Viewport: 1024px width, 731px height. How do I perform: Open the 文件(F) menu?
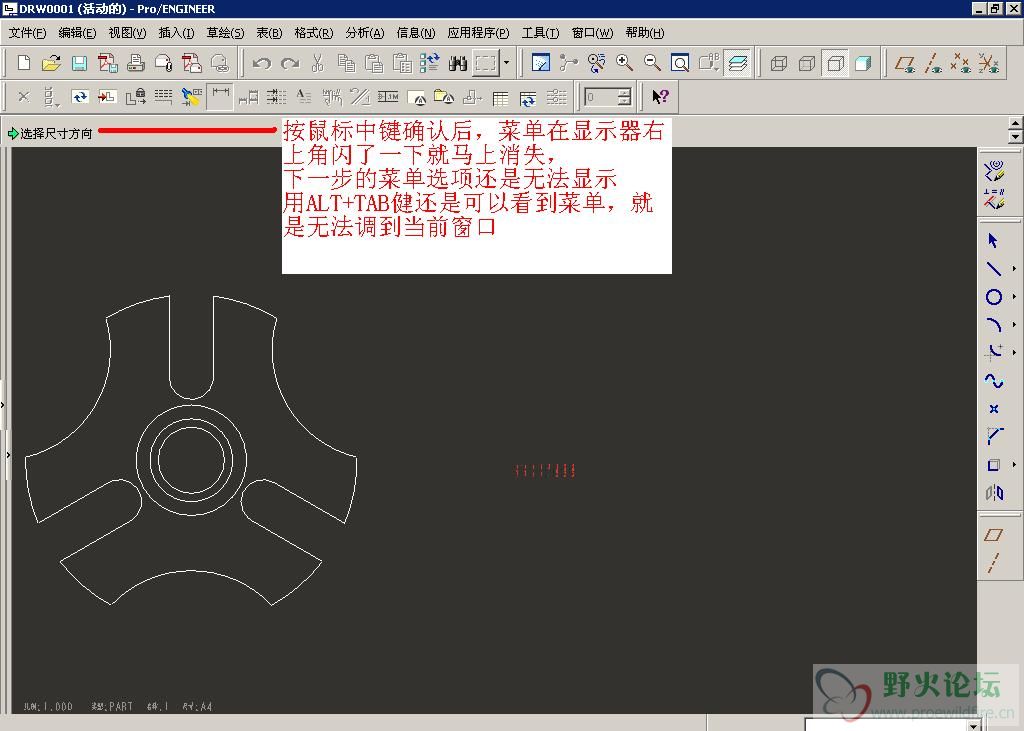pyautogui.click(x=27, y=33)
